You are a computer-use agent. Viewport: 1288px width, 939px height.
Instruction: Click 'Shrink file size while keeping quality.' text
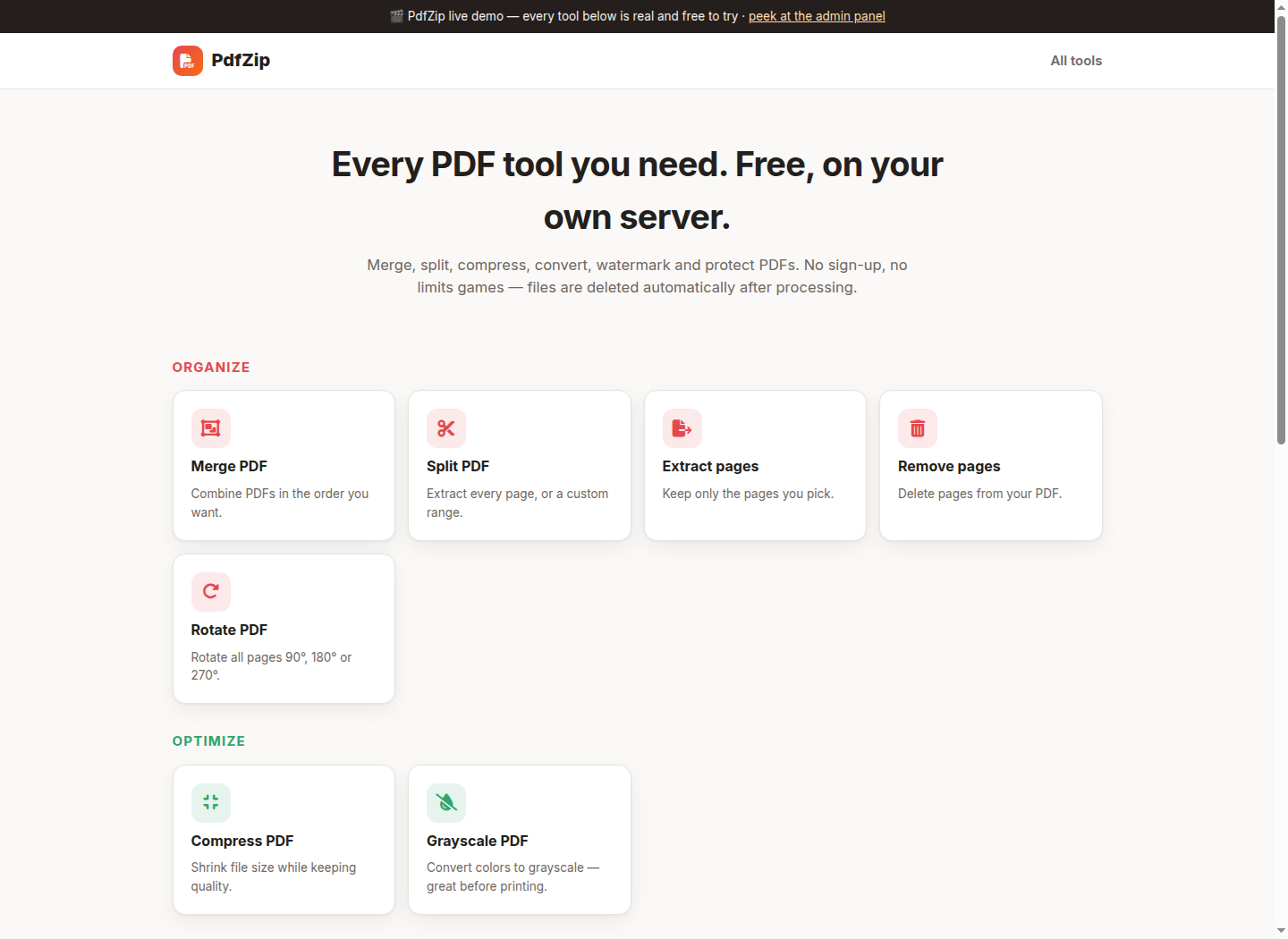tap(274, 876)
